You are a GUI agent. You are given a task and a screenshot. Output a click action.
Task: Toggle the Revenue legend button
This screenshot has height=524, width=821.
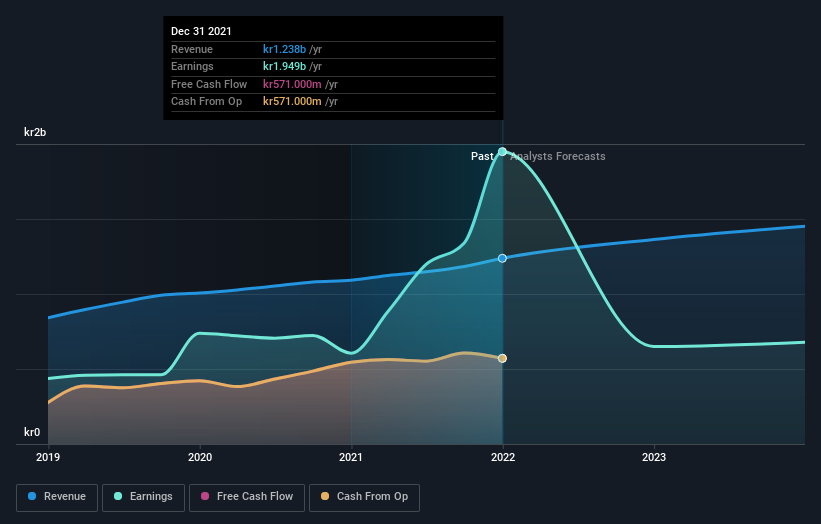pyautogui.click(x=57, y=497)
